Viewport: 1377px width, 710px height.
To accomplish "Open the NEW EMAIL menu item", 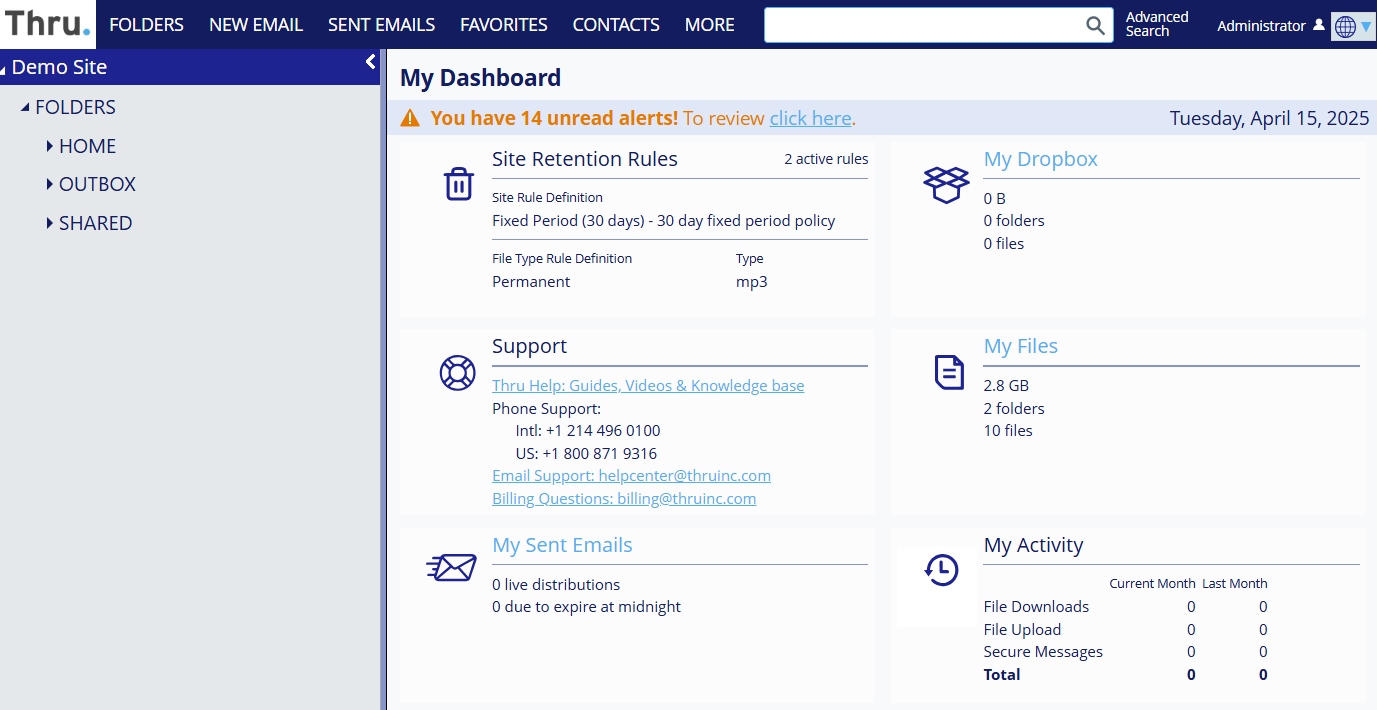I will tap(256, 25).
